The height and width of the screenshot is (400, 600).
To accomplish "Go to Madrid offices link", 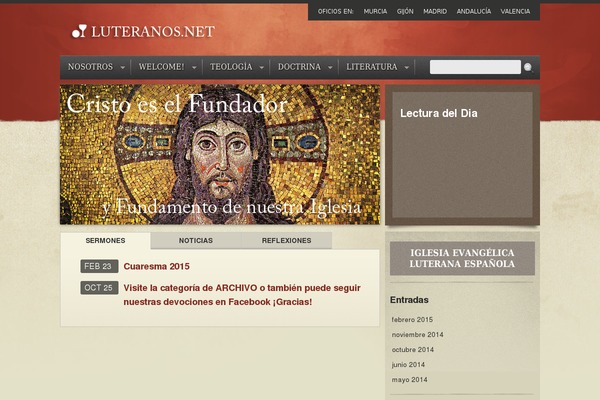I will coord(435,11).
